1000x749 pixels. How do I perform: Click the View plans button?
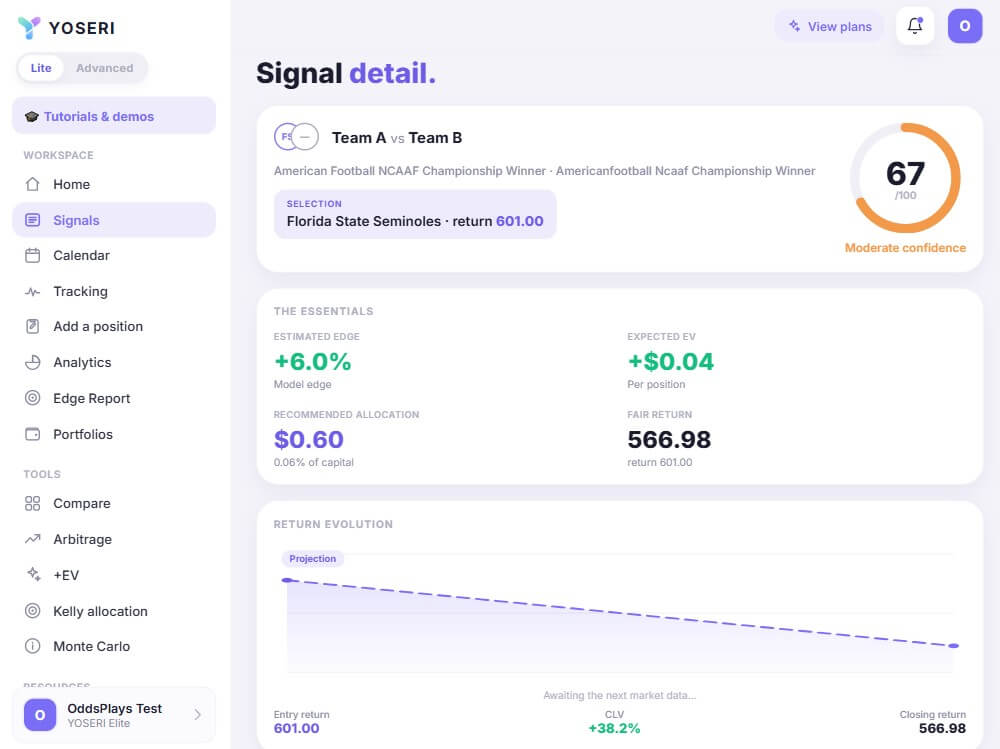pyautogui.click(x=829, y=26)
